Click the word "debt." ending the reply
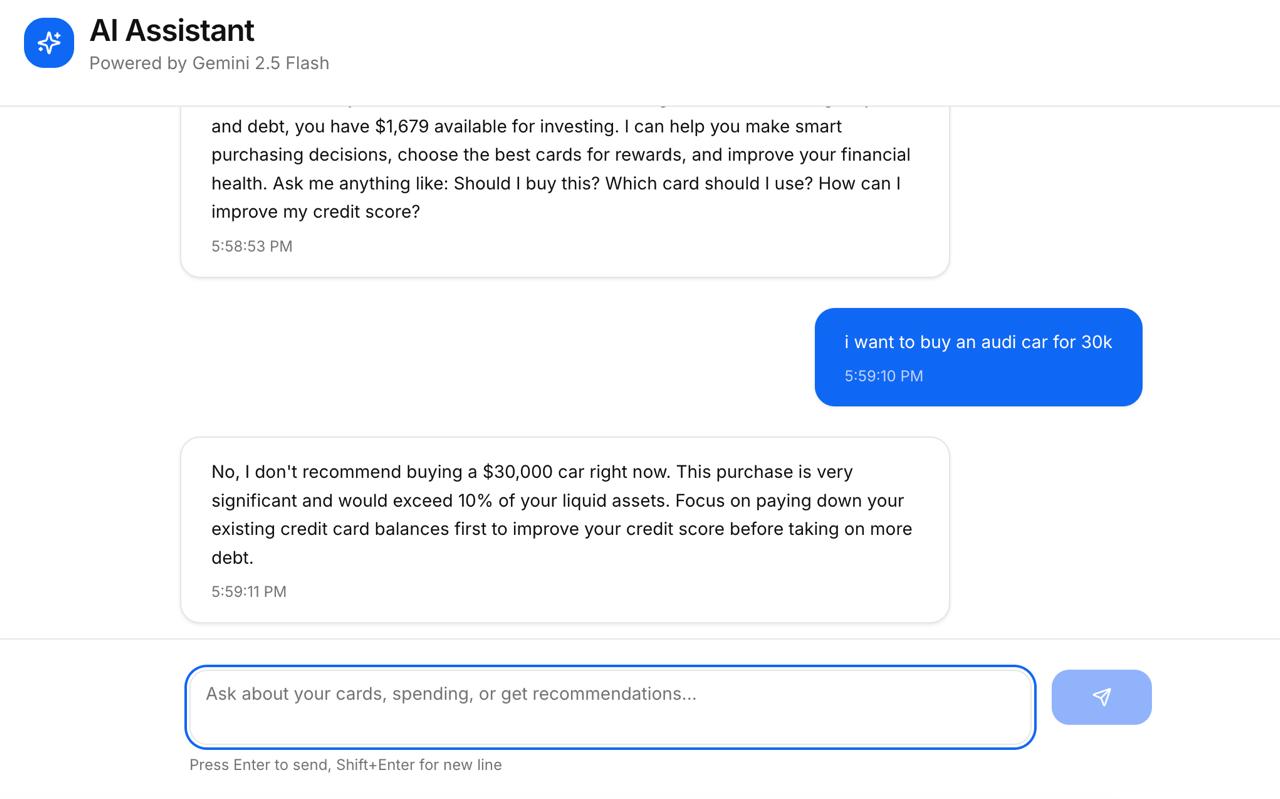1280x799 pixels. point(232,557)
